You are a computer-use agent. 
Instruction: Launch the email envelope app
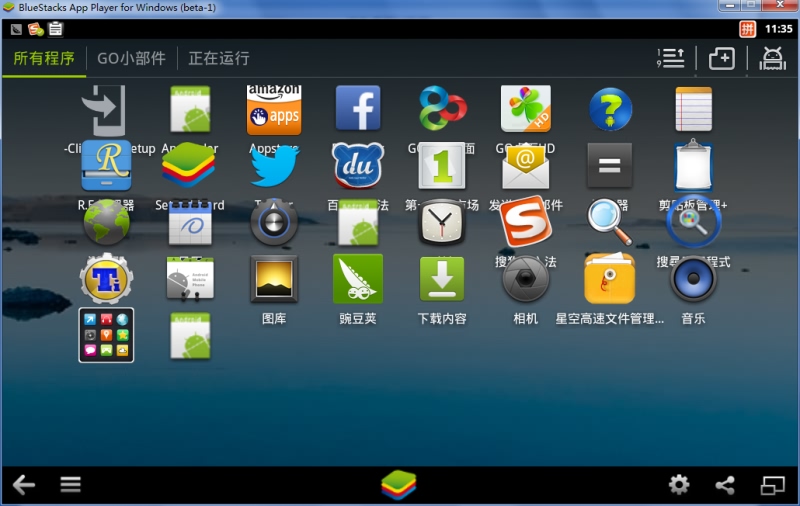pos(526,167)
